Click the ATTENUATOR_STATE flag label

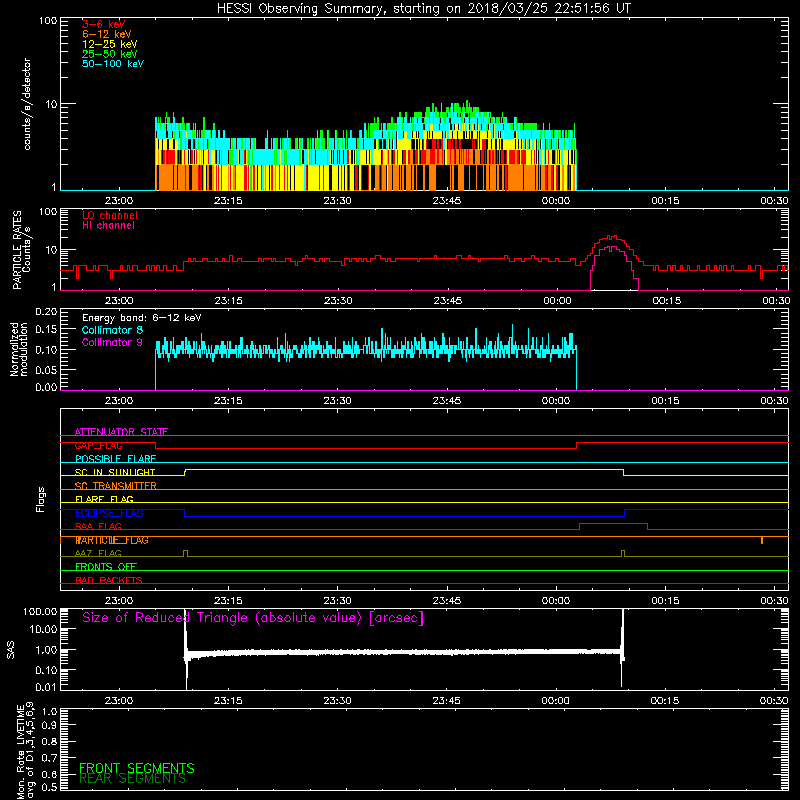tap(121, 432)
